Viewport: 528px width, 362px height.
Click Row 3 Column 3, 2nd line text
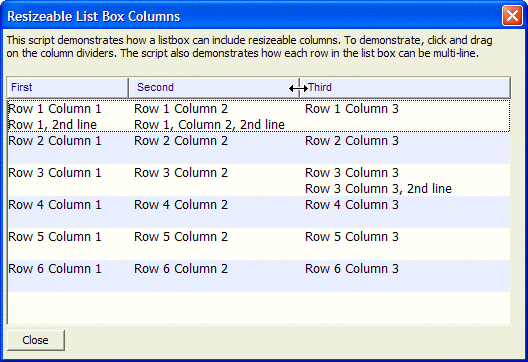[378, 189]
